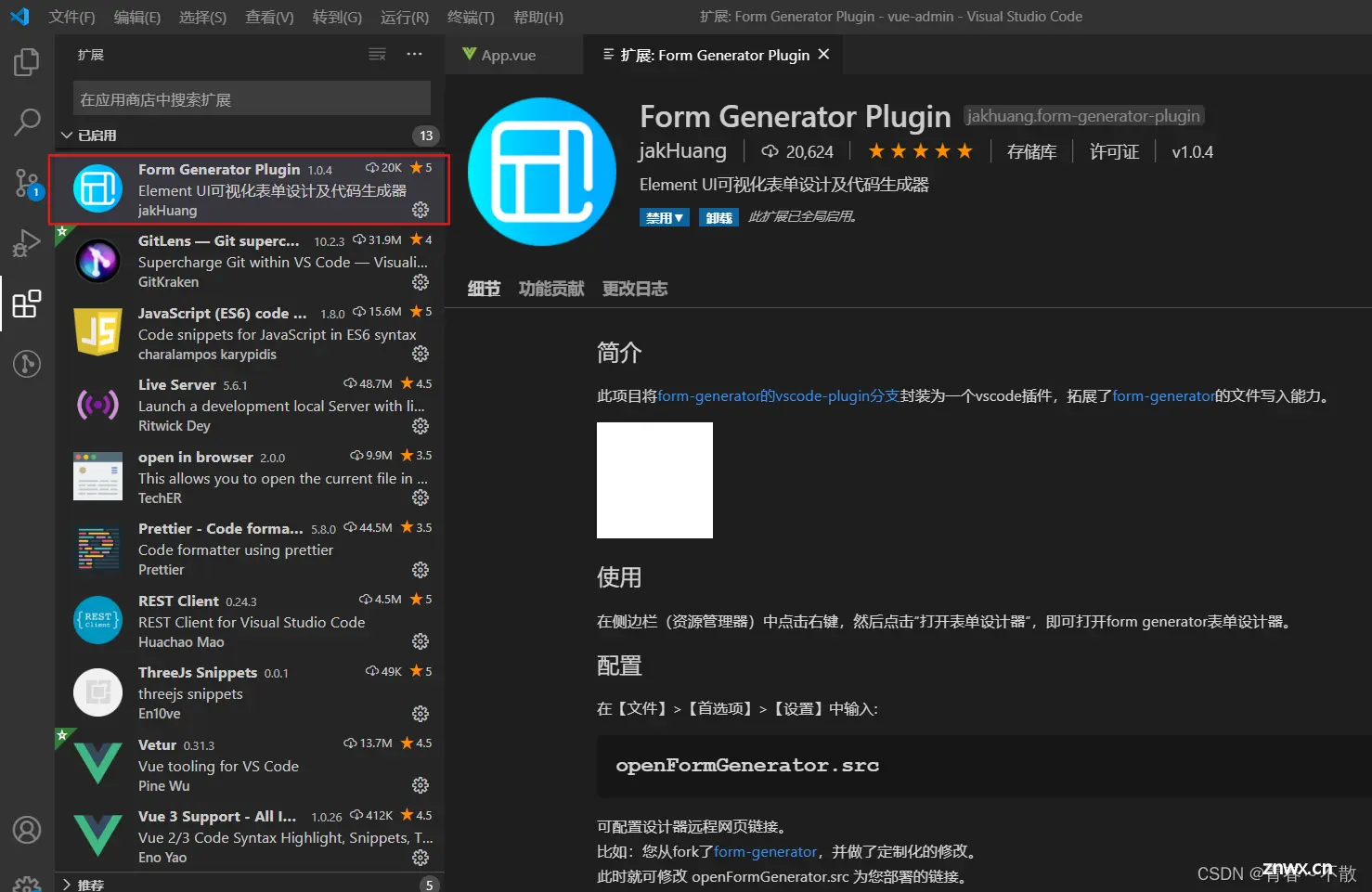Select Vetur extension in the list
This screenshot has height=892, width=1372.
pos(249,764)
